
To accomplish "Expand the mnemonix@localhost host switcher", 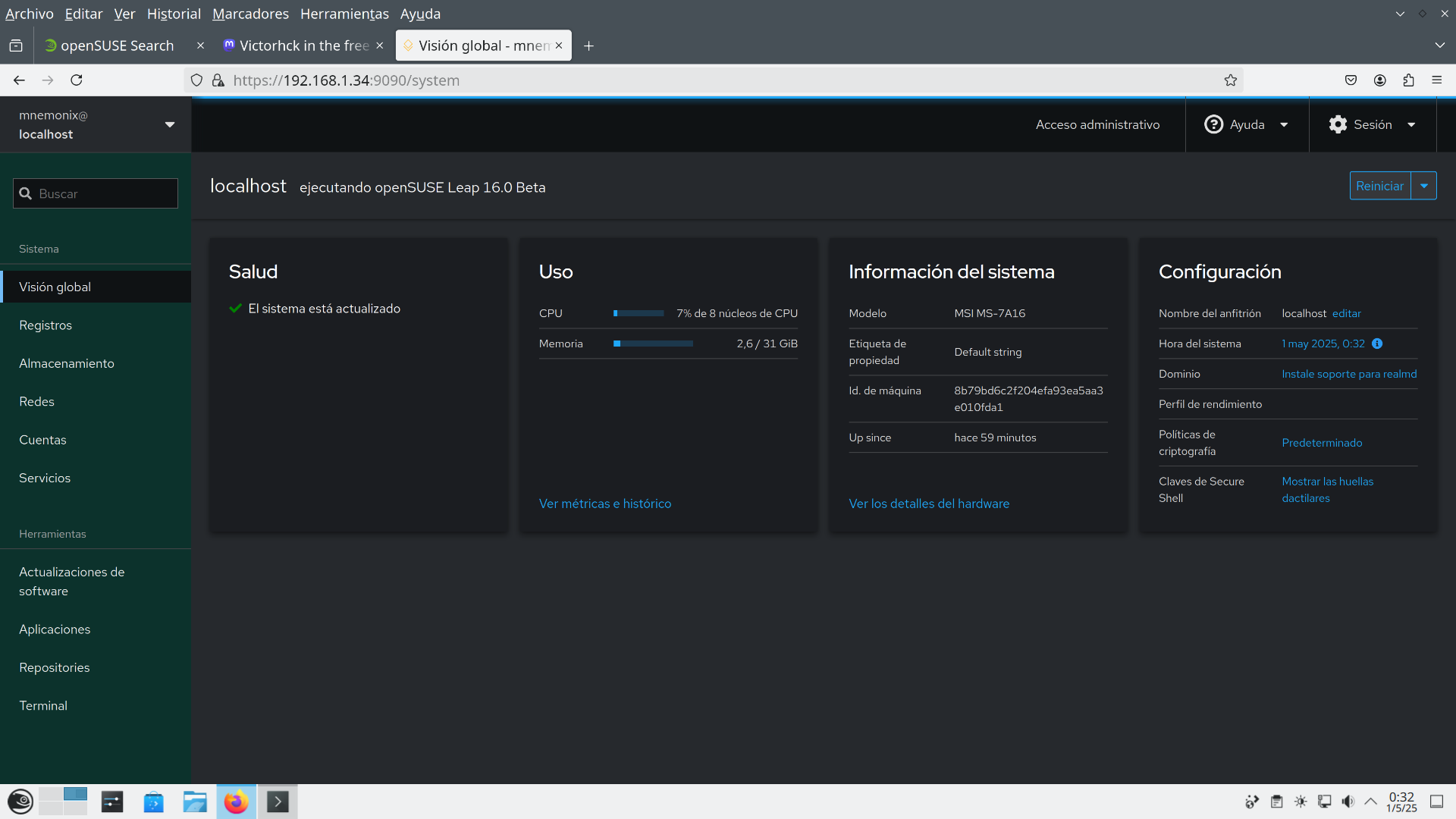I will coord(96,124).
